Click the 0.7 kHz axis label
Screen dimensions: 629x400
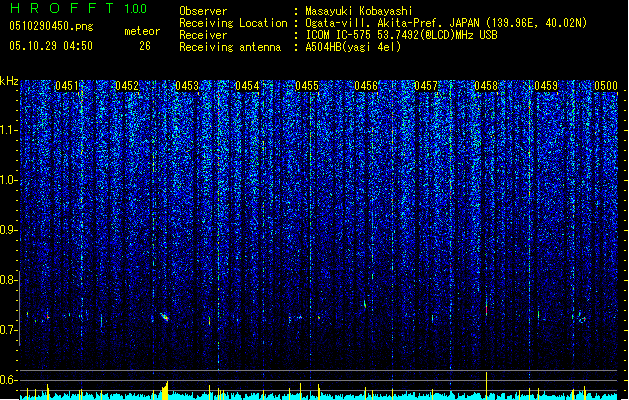[9, 330]
